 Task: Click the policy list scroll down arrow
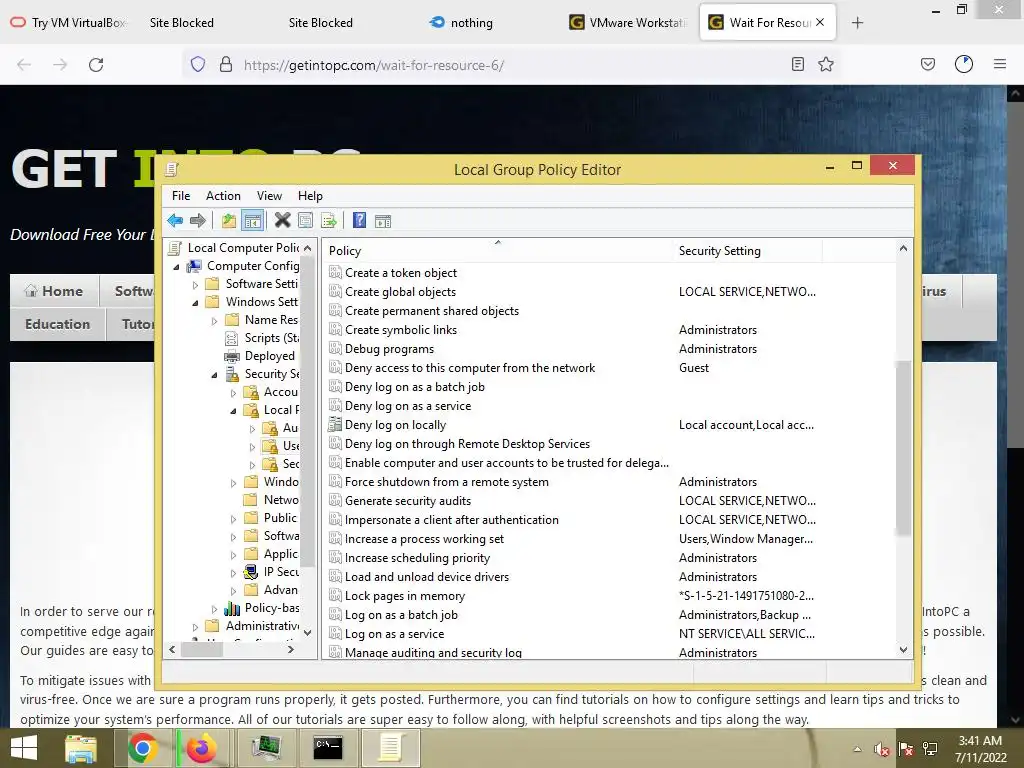coord(903,650)
